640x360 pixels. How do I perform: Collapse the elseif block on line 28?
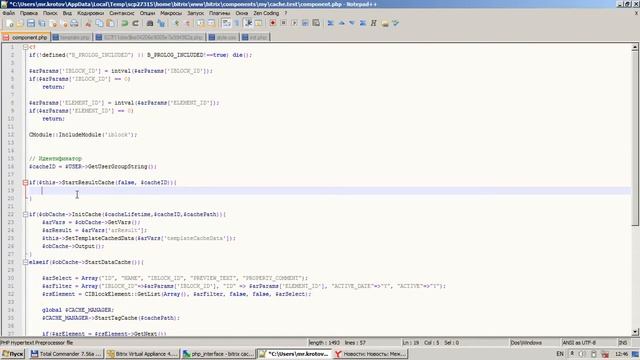click(x=25, y=262)
